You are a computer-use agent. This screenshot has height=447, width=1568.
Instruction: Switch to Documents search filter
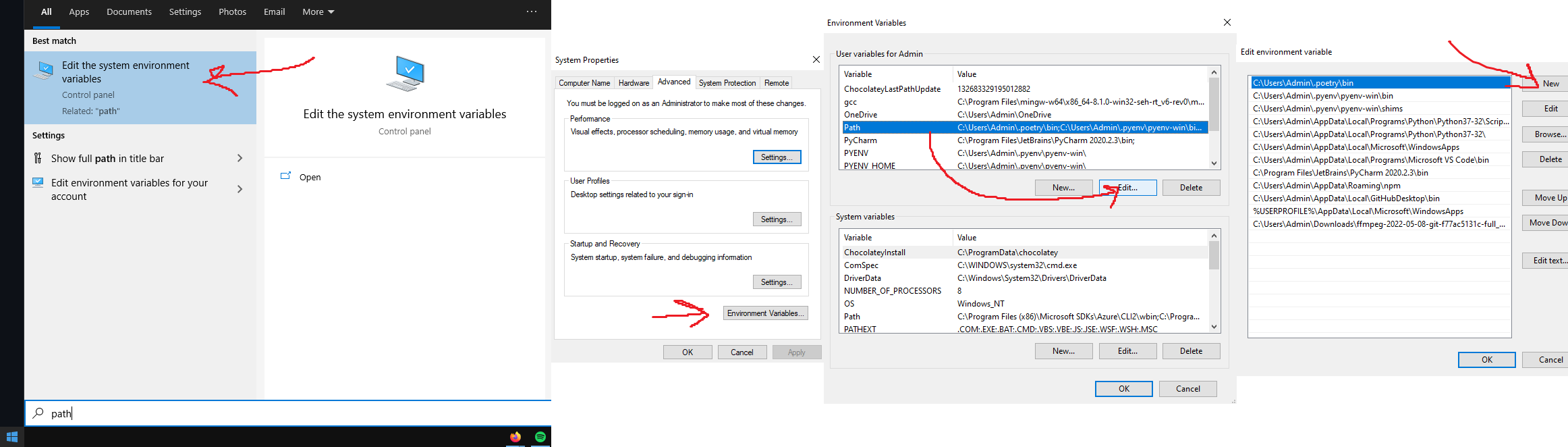pyautogui.click(x=129, y=11)
